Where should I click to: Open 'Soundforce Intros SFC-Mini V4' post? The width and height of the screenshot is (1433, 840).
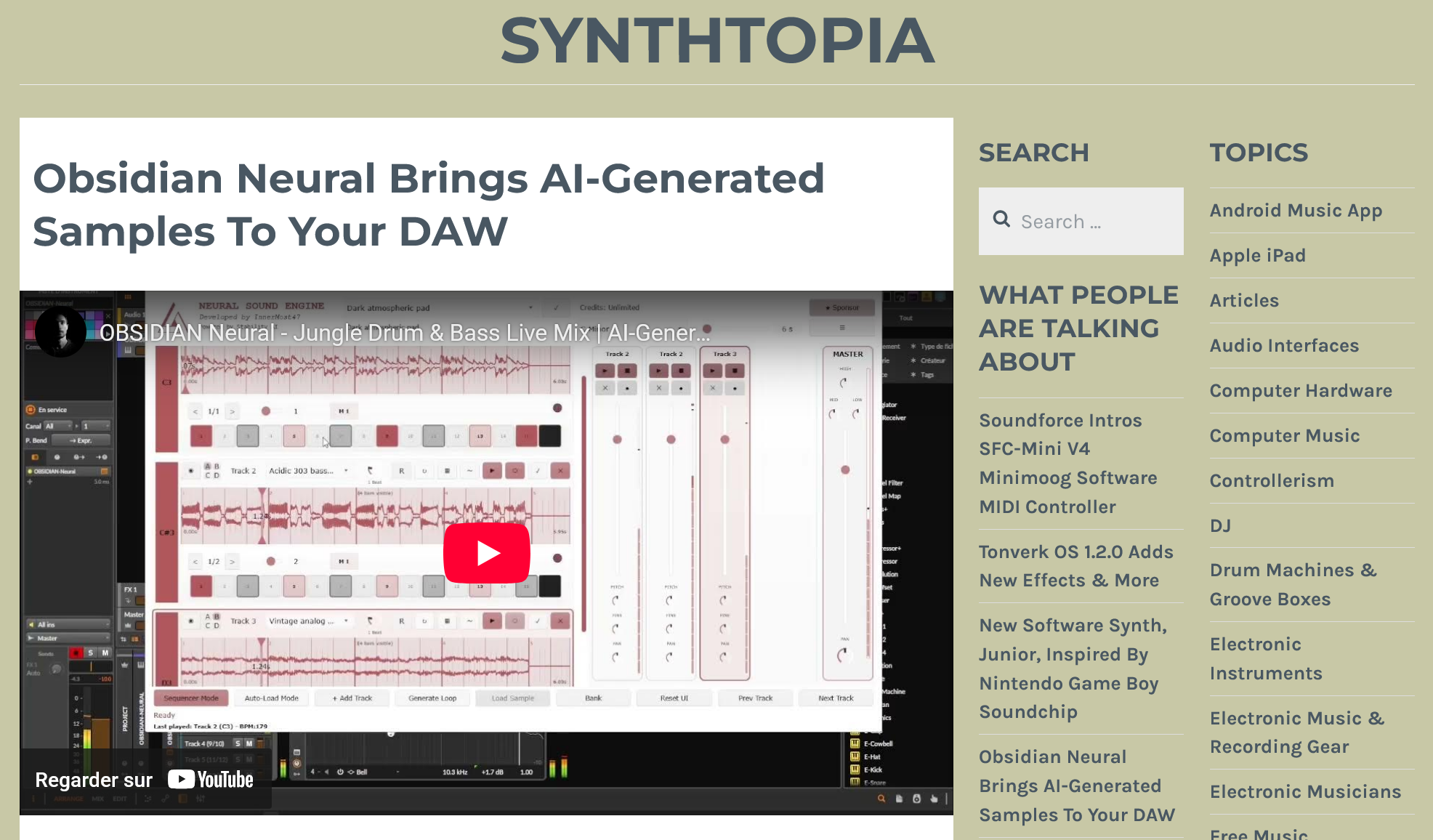[x=1068, y=464]
